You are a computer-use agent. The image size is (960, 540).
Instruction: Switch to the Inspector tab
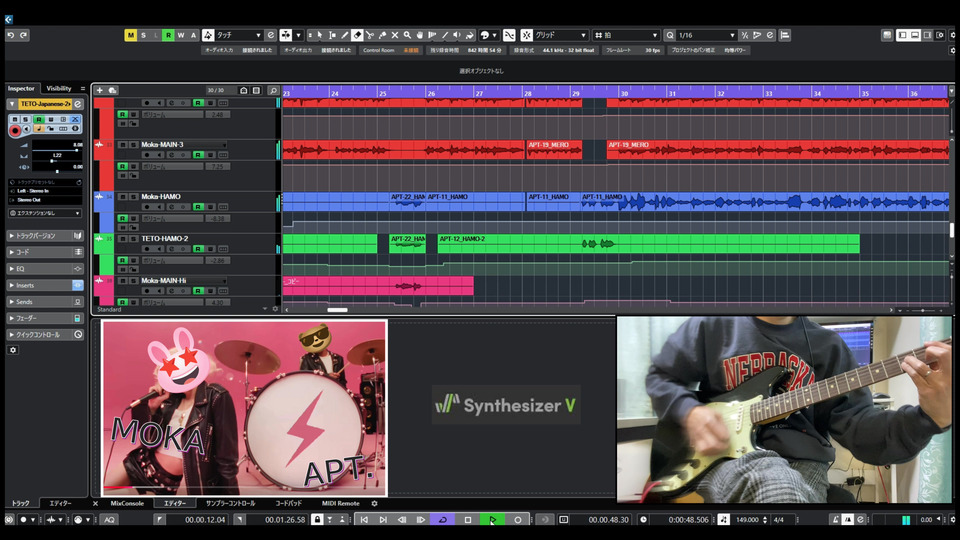pyautogui.click(x=21, y=89)
